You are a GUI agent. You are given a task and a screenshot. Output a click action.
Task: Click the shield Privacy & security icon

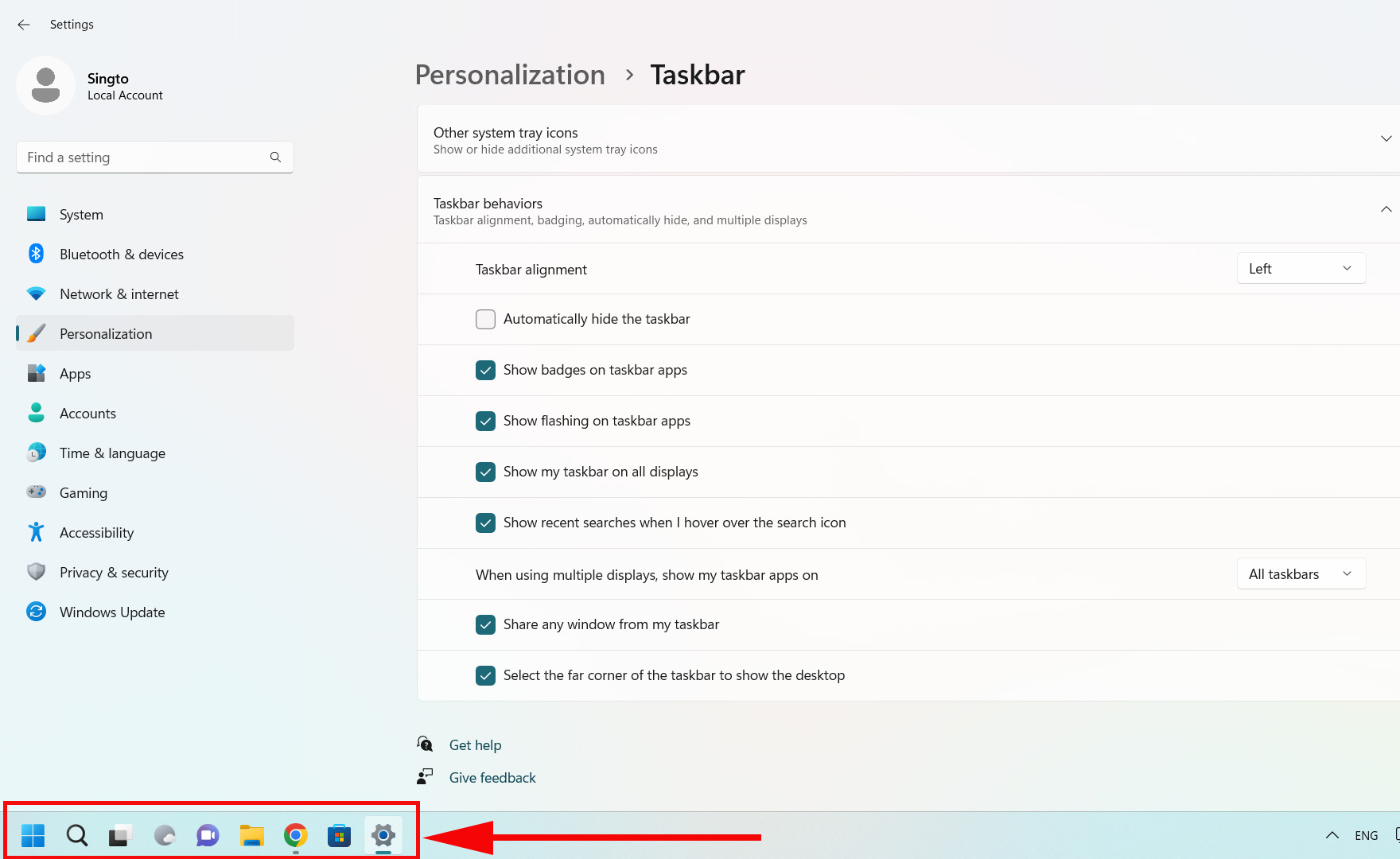pyautogui.click(x=36, y=572)
